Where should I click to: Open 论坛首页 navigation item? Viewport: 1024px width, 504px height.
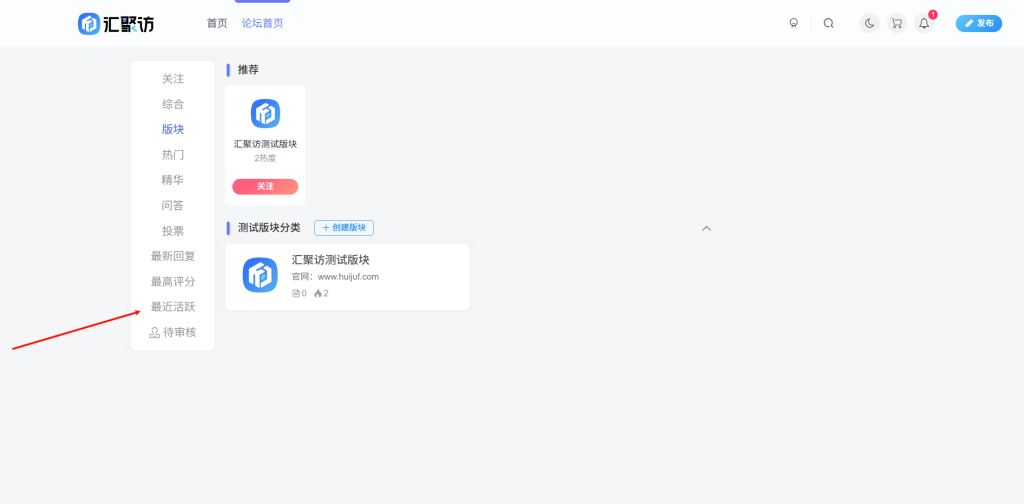click(263, 24)
